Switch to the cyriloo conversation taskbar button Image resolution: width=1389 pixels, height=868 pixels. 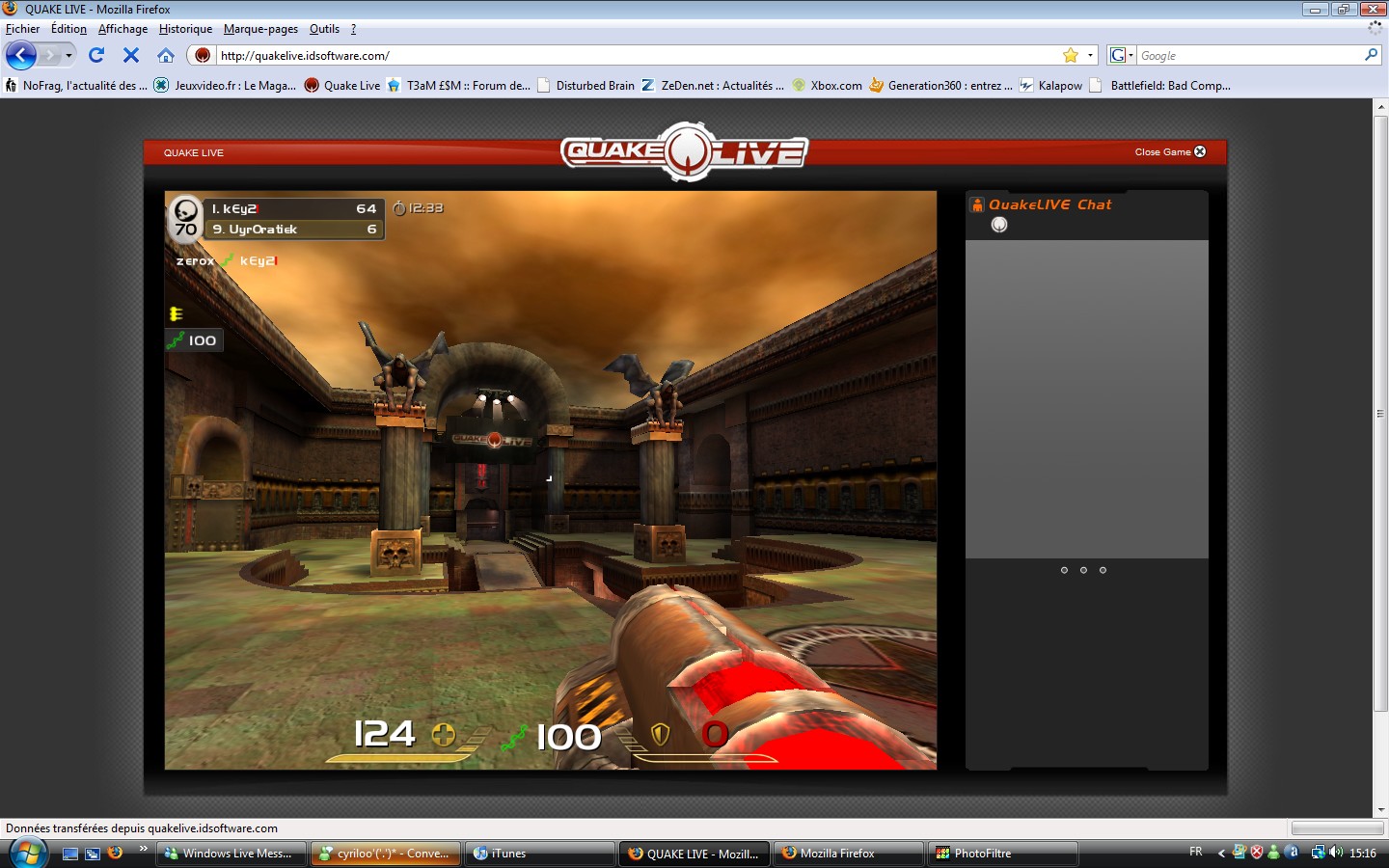(386, 854)
